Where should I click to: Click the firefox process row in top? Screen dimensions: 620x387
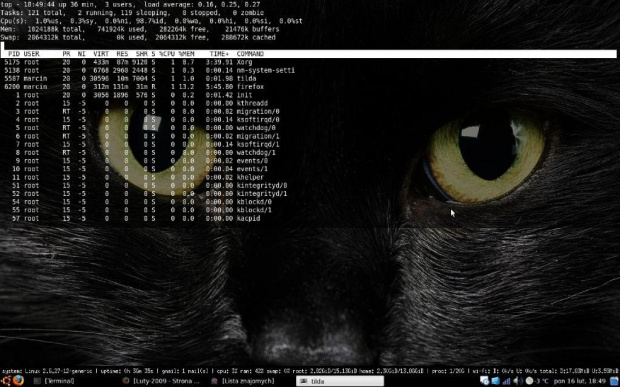click(308, 87)
